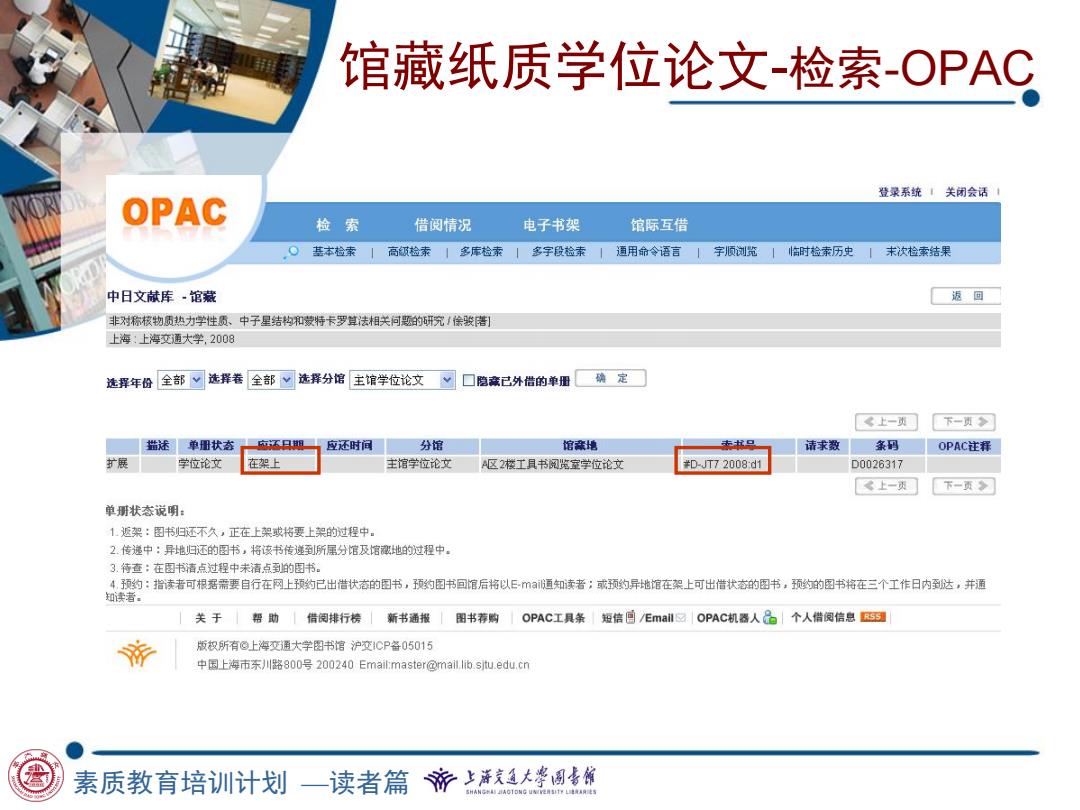Image resolution: width=1080 pixels, height=810 pixels.
Task: Click the 上海交通大学图书馆 logo at bottom
Action: point(511,781)
